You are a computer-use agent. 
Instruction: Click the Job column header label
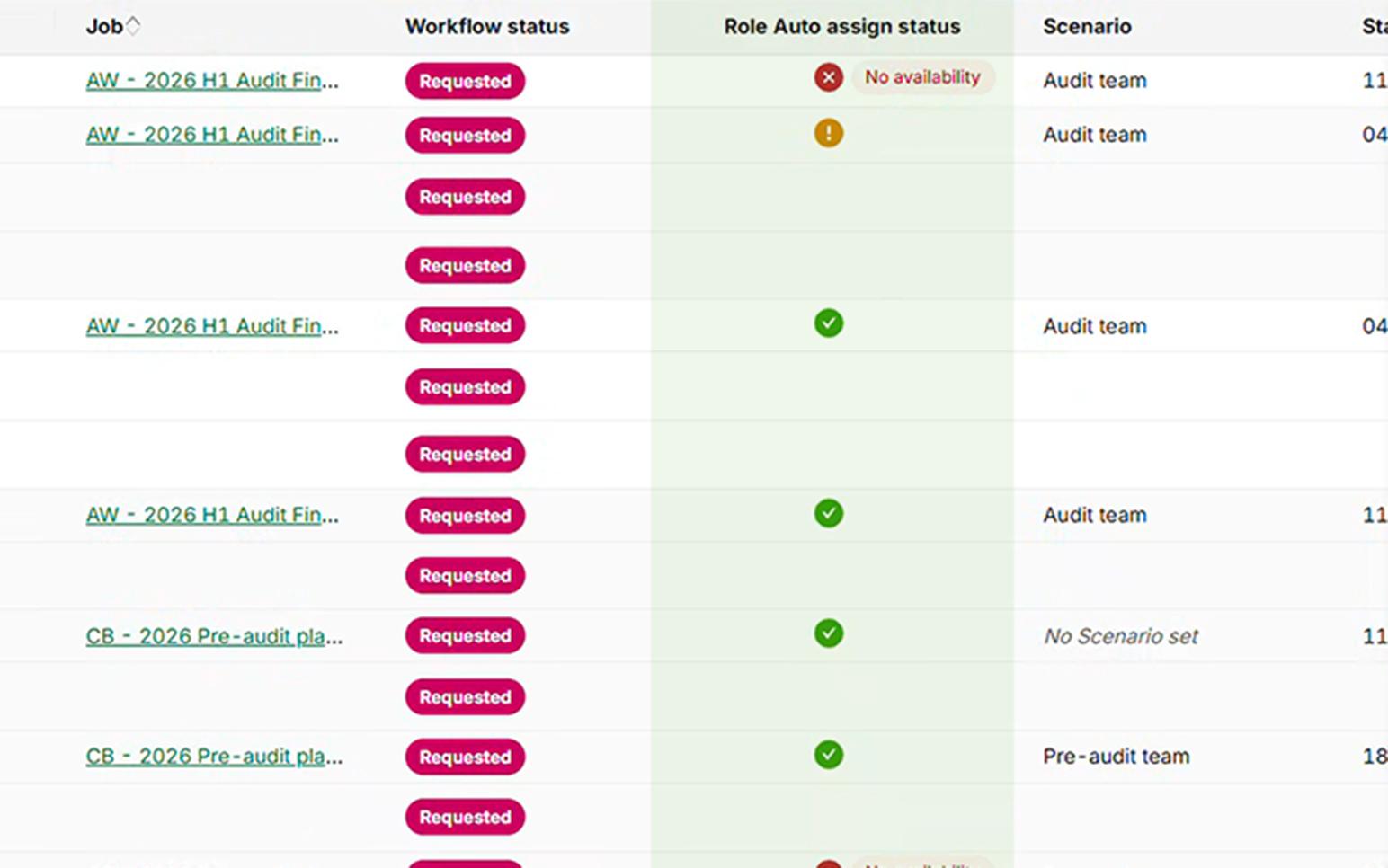click(104, 27)
